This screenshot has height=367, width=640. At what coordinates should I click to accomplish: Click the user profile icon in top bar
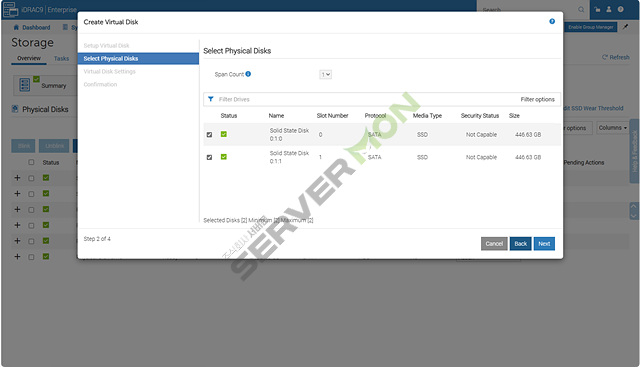pos(609,9)
